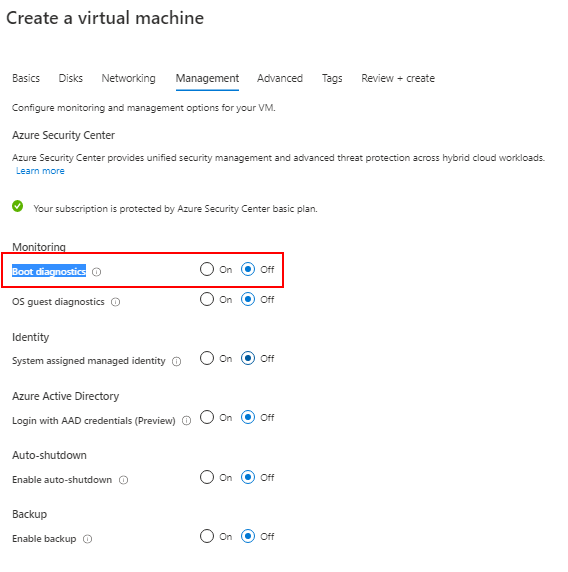568x572 pixels.
Task: Turn Boot diagnostics On
Action: (207, 270)
